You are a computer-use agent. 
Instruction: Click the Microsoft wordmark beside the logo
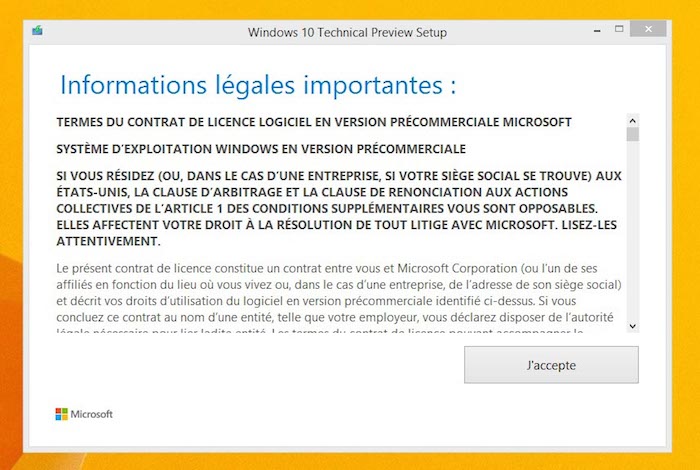[x=91, y=414]
